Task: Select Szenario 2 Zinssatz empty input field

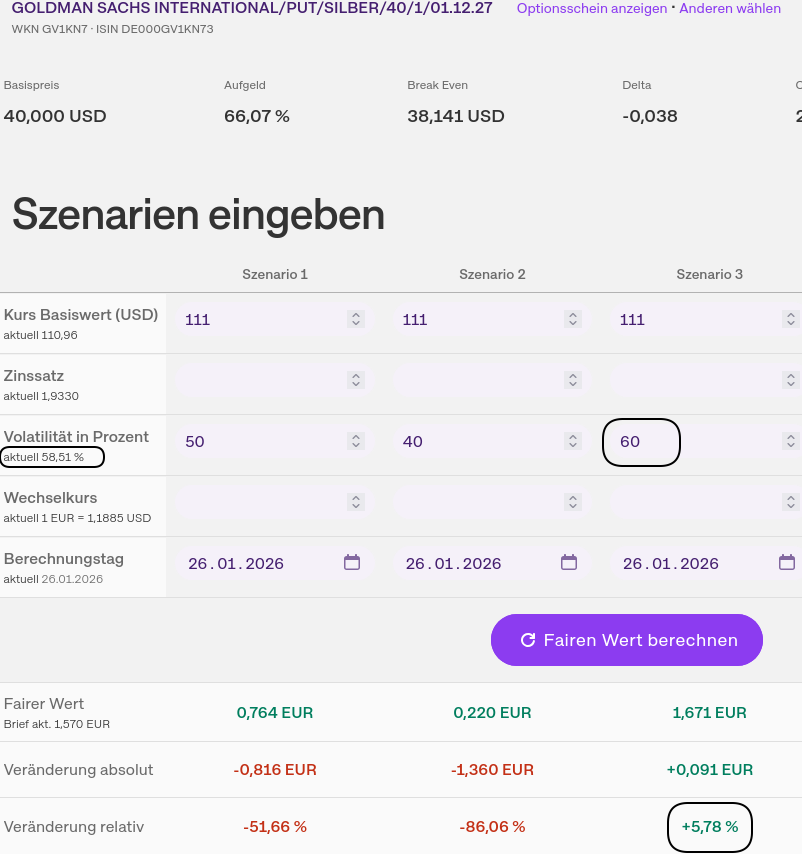Action: pyautogui.click(x=478, y=380)
